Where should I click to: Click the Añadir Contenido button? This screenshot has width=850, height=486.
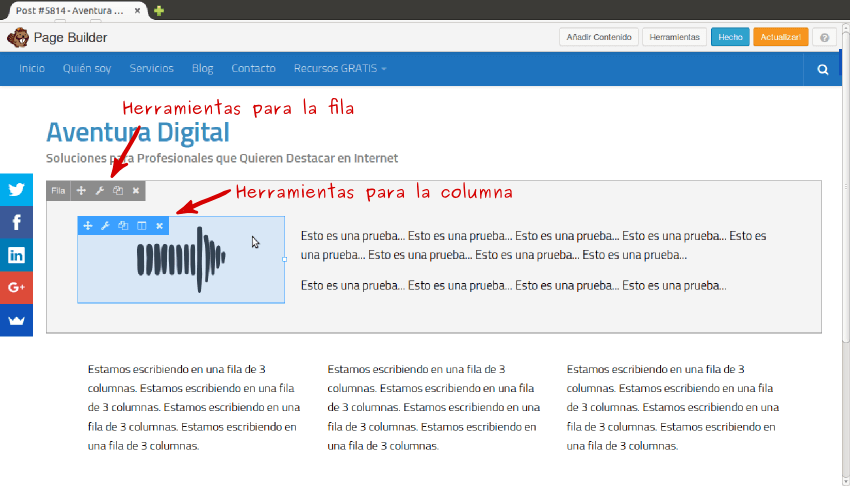pyautogui.click(x=598, y=37)
